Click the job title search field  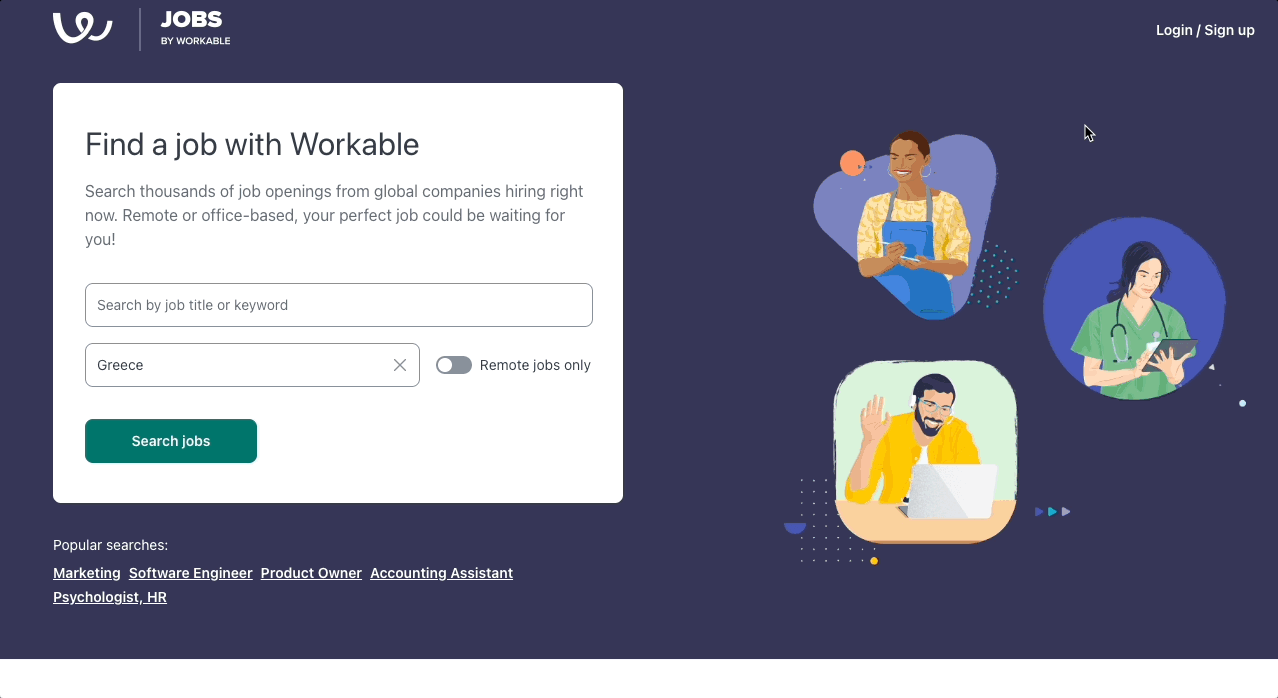pos(338,305)
